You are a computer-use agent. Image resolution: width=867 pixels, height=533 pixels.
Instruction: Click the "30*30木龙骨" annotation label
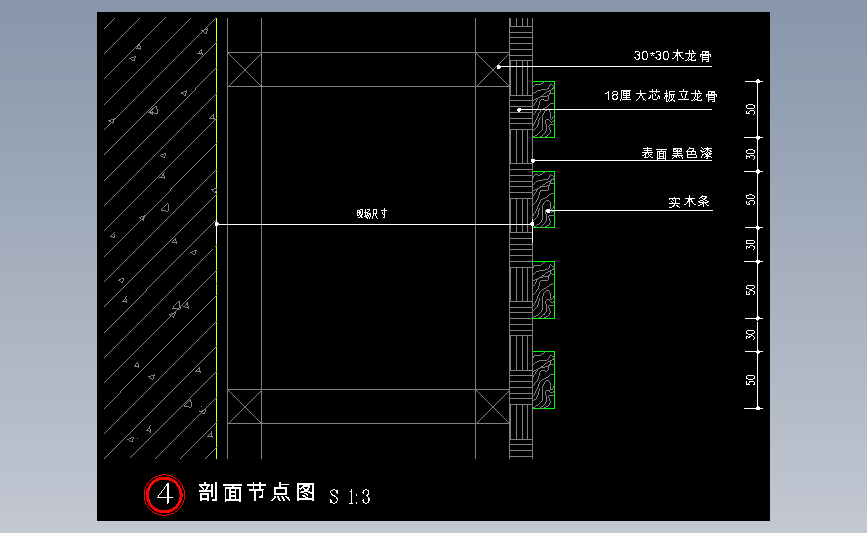coord(672,56)
